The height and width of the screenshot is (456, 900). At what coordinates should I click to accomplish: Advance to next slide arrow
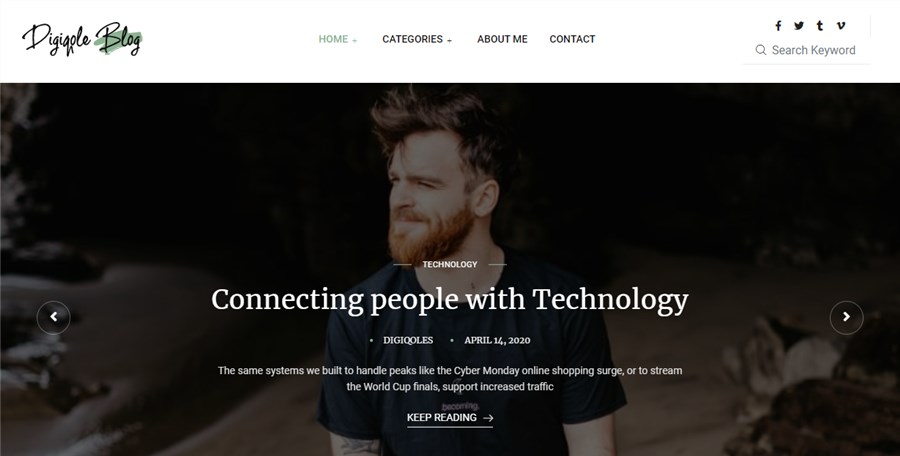pyautogui.click(x=847, y=317)
